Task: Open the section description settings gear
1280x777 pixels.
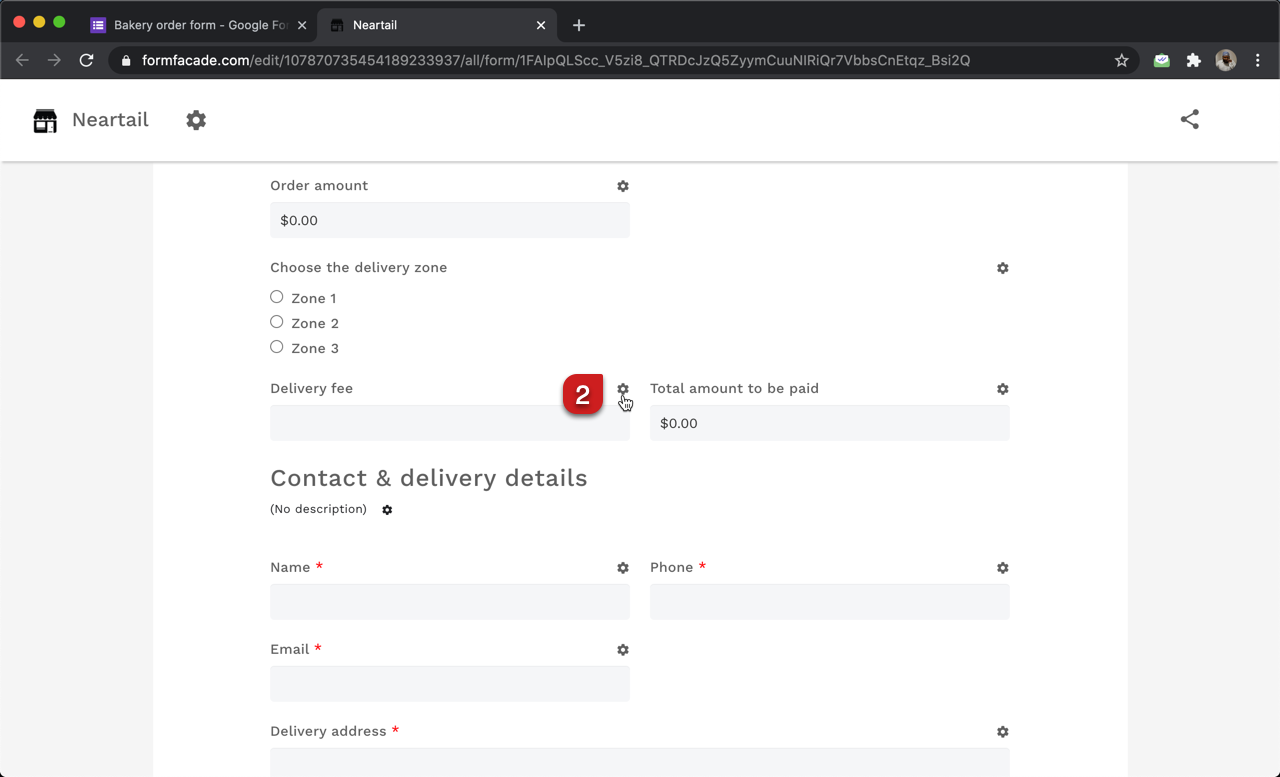Action: [387, 510]
